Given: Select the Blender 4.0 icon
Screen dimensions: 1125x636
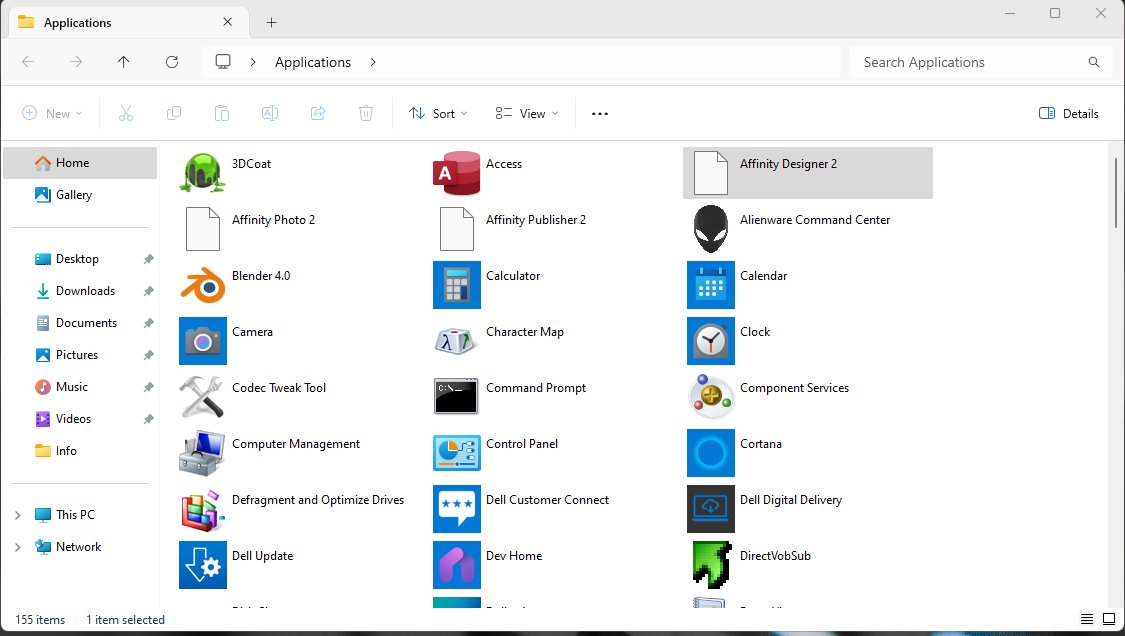Looking at the screenshot, I should point(202,284).
